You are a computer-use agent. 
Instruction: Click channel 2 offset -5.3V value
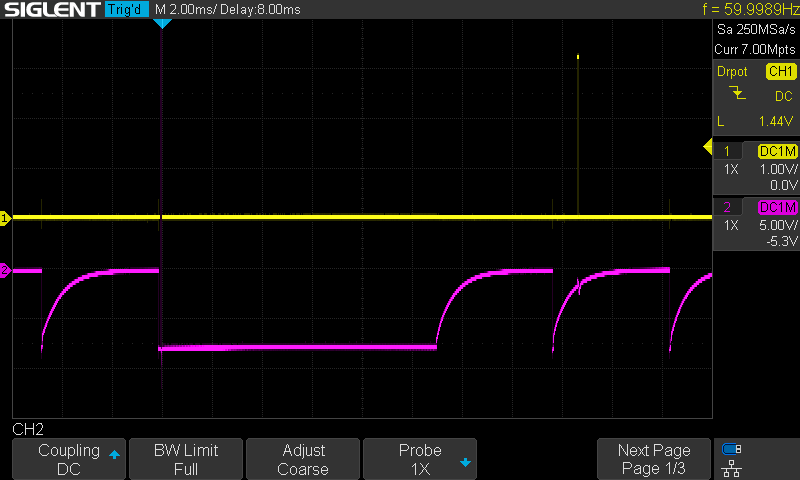pyautogui.click(x=782, y=241)
